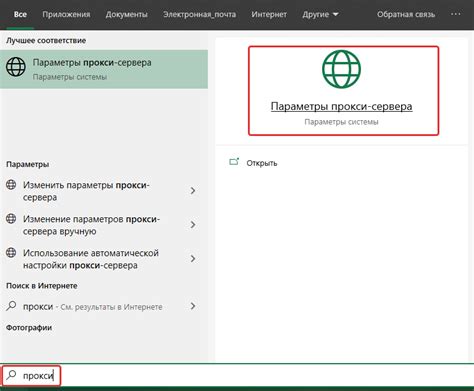This screenshot has width=474, height=391.
Task: Click the Обратная связь link
Action: [x=406, y=15]
